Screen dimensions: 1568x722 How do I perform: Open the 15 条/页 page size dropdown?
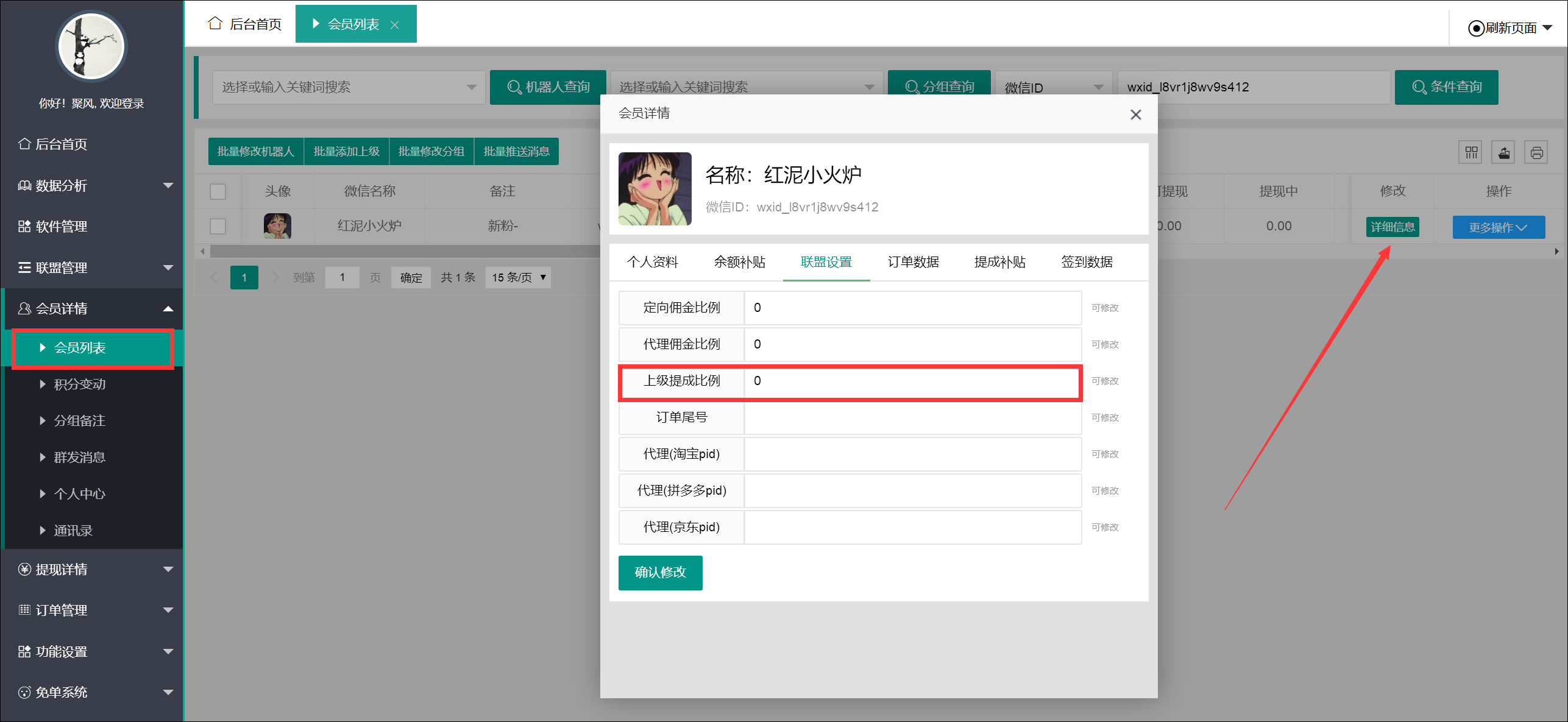[518, 277]
